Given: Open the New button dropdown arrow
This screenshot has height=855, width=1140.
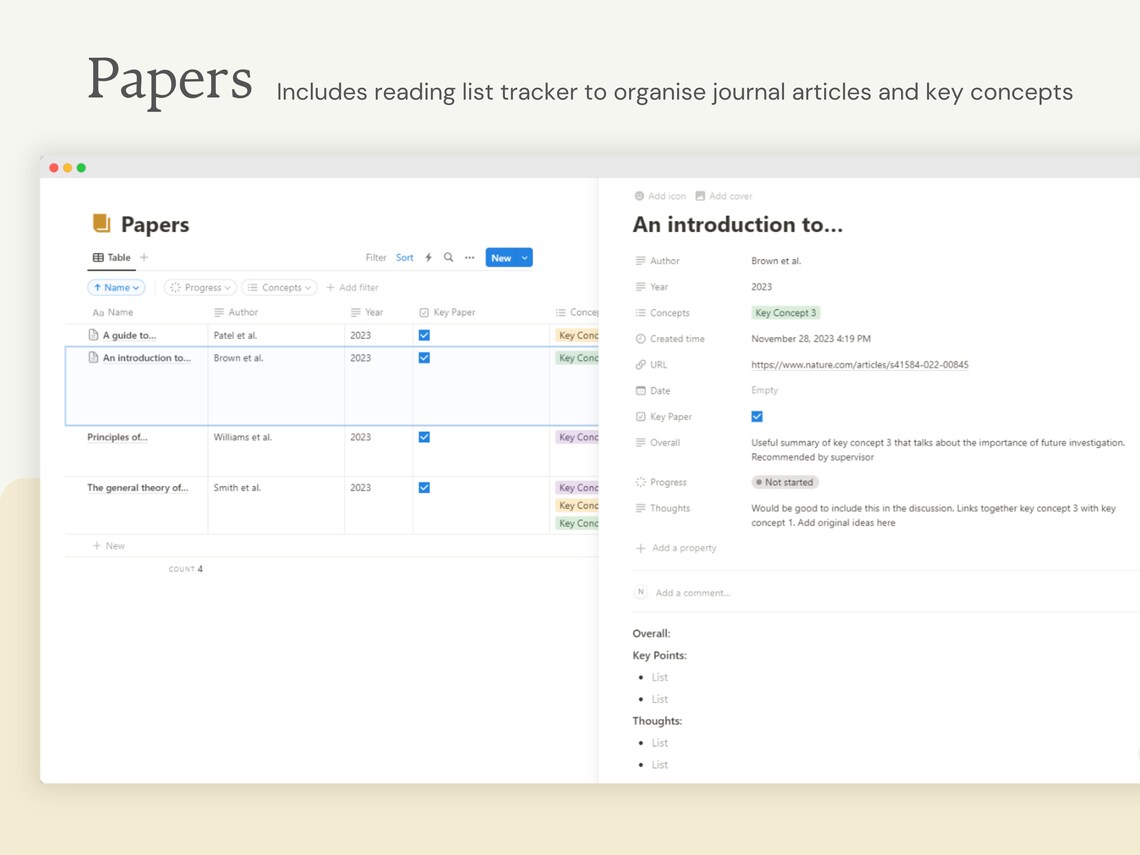Looking at the screenshot, I should point(523,257).
